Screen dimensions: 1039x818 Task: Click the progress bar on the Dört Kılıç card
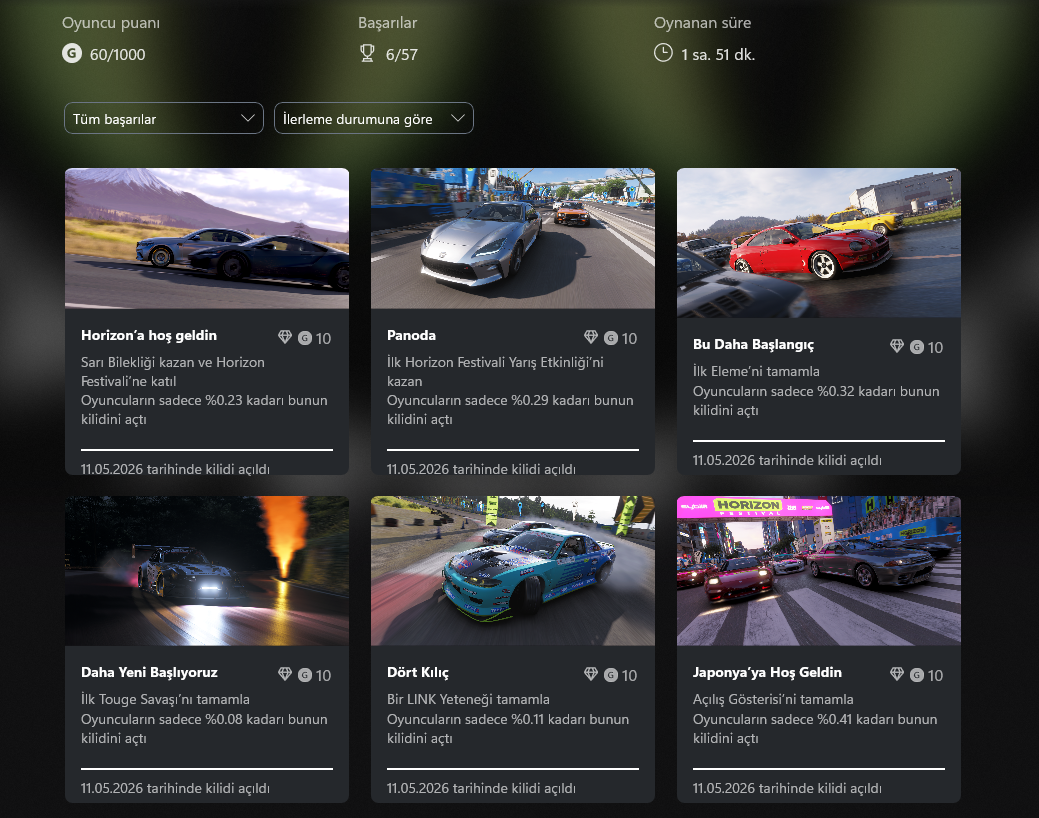tap(513, 769)
